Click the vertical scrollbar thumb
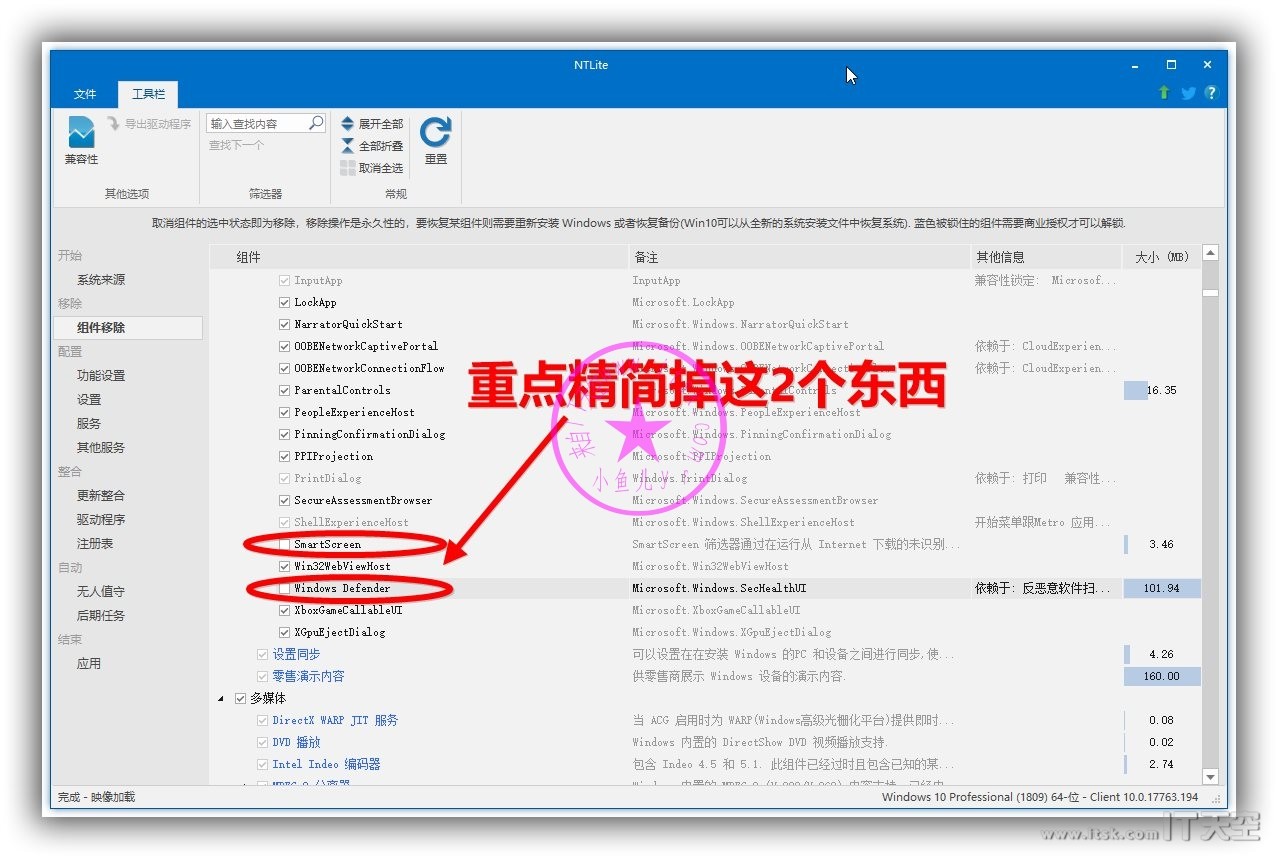 (x=1210, y=293)
